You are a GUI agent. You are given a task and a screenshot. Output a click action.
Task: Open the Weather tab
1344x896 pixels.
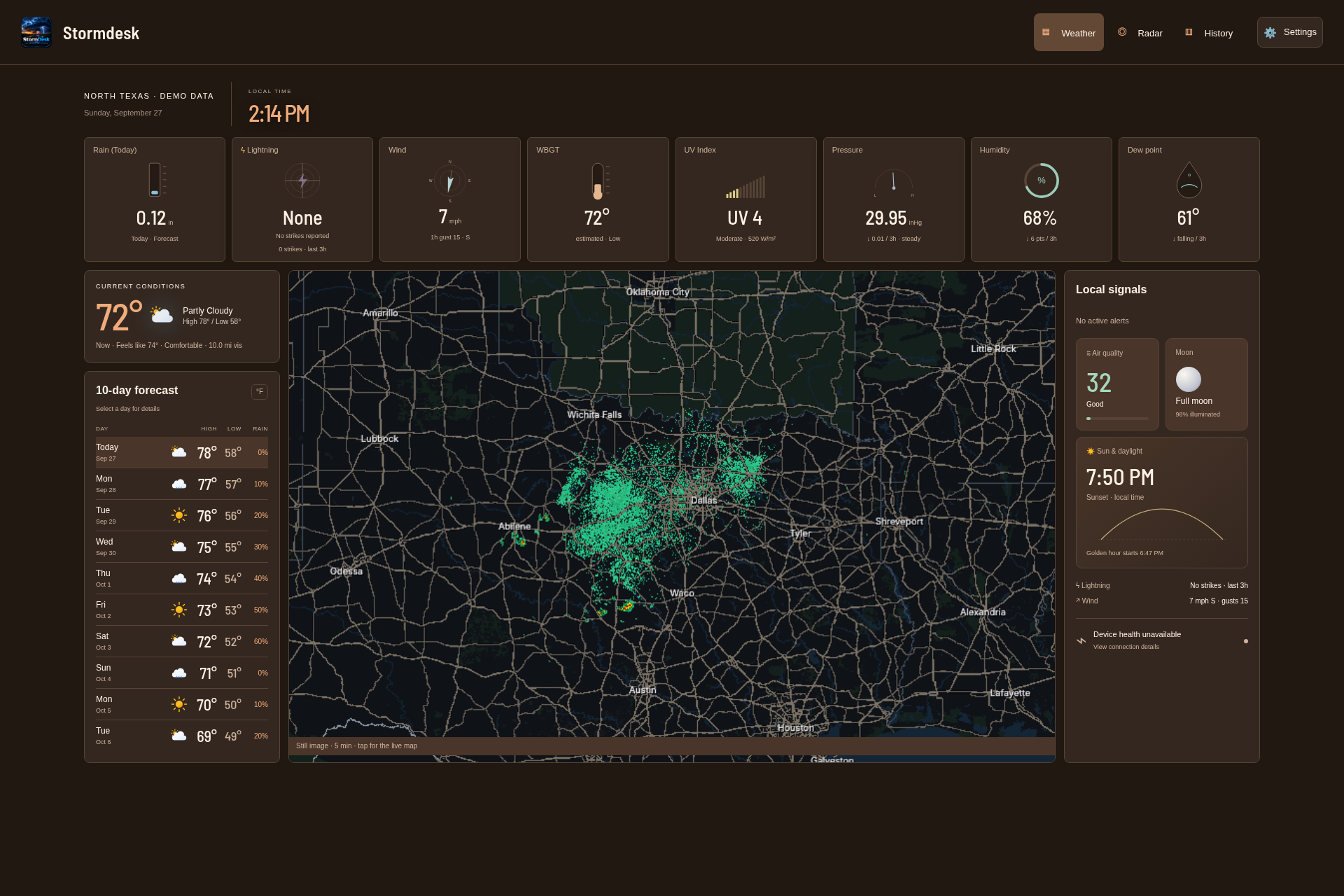tap(1068, 32)
